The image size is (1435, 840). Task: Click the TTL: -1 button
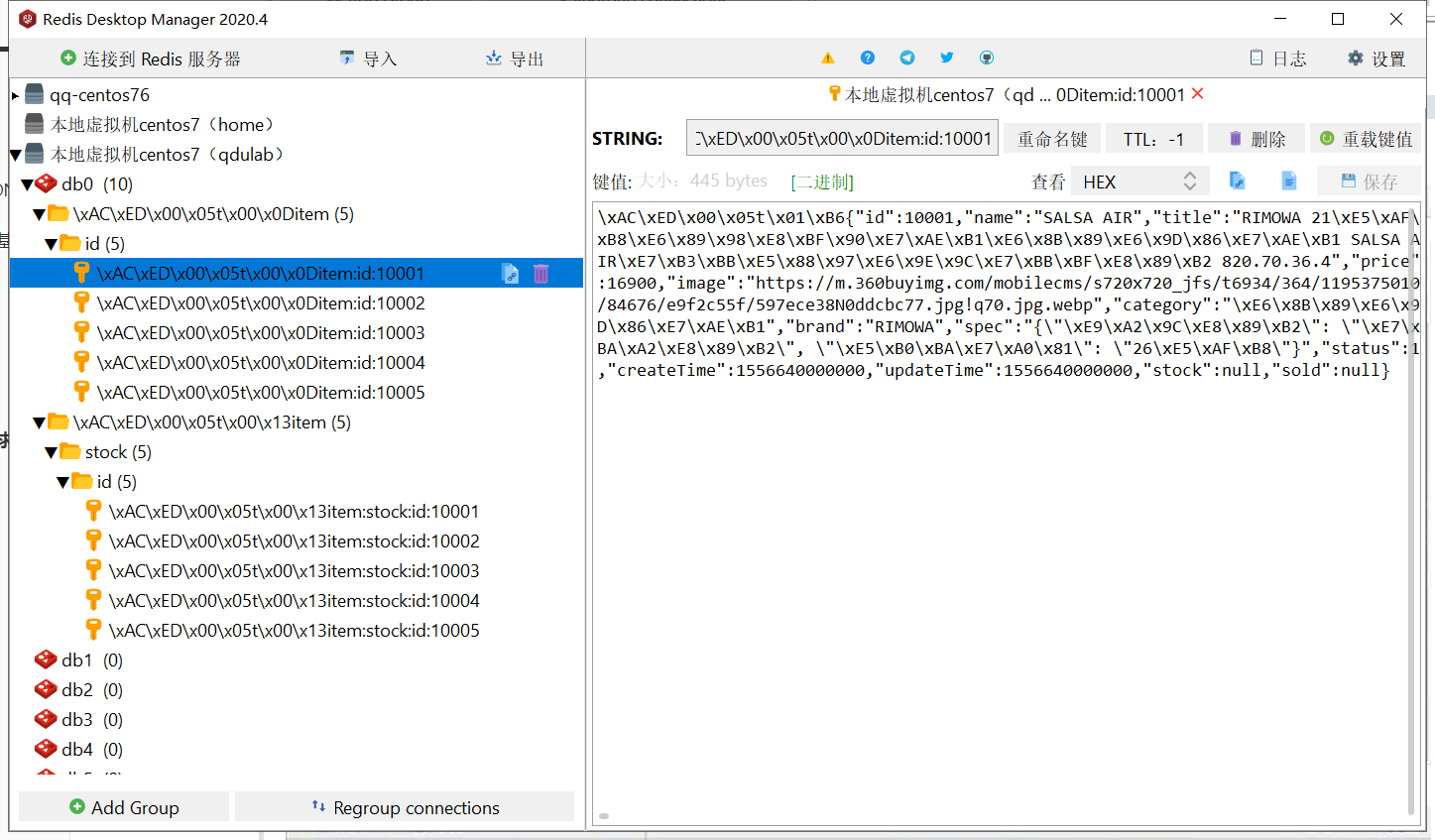1154,139
